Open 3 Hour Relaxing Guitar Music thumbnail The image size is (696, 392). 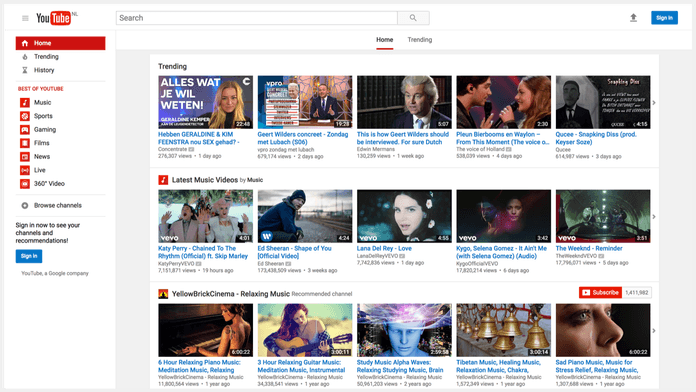(x=305, y=330)
